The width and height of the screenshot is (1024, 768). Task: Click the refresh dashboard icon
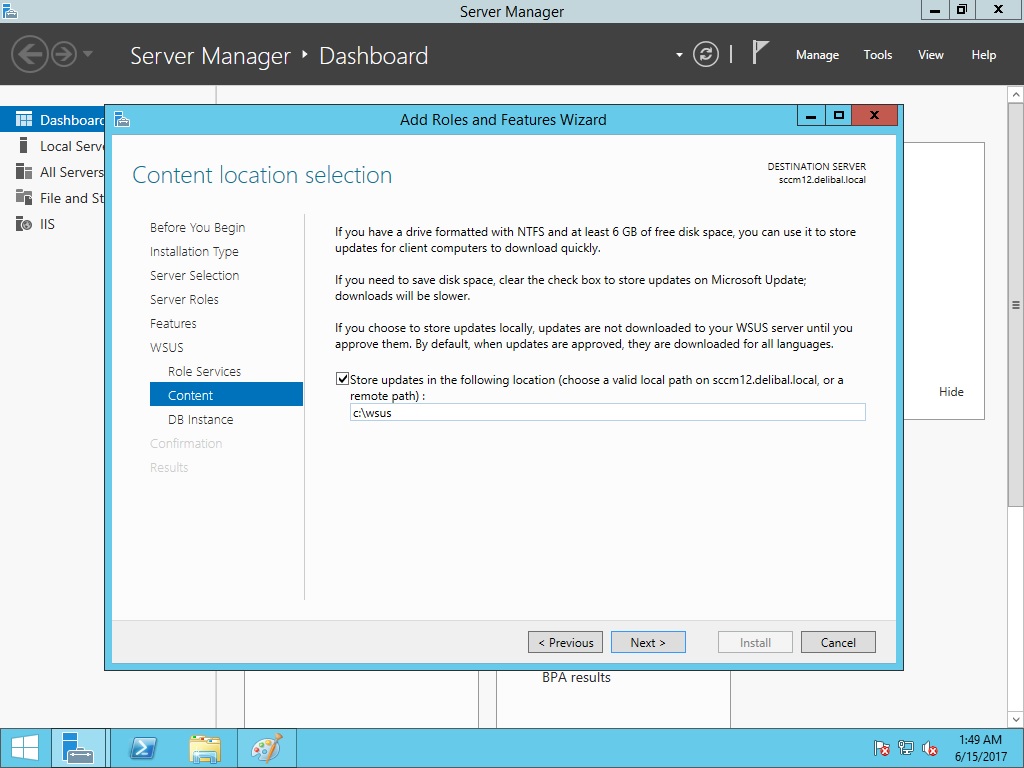pyautogui.click(x=706, y=55)
